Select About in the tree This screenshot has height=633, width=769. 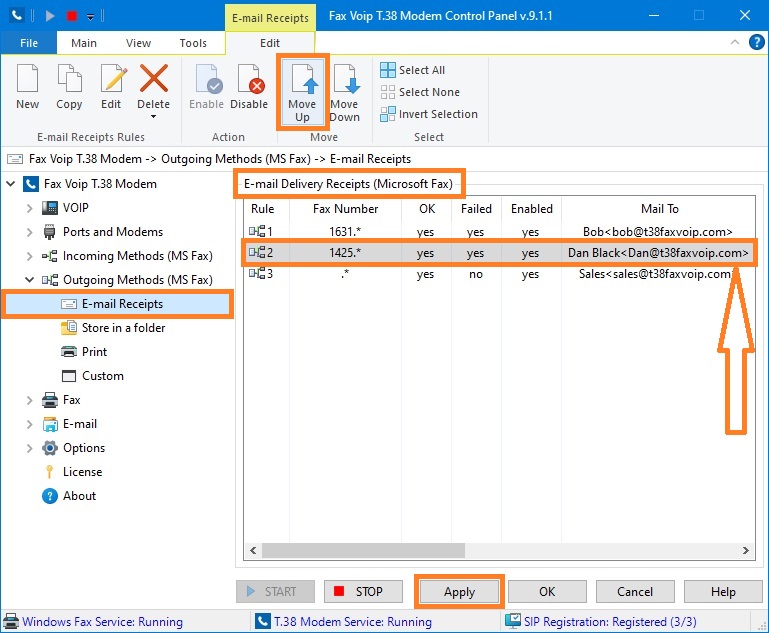(x=79, y=496)
